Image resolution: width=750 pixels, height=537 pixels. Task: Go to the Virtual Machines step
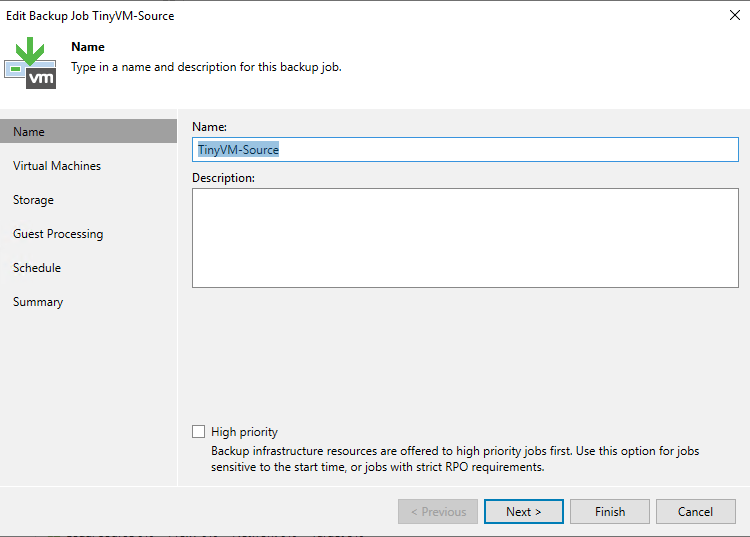[x=57, y=166]
